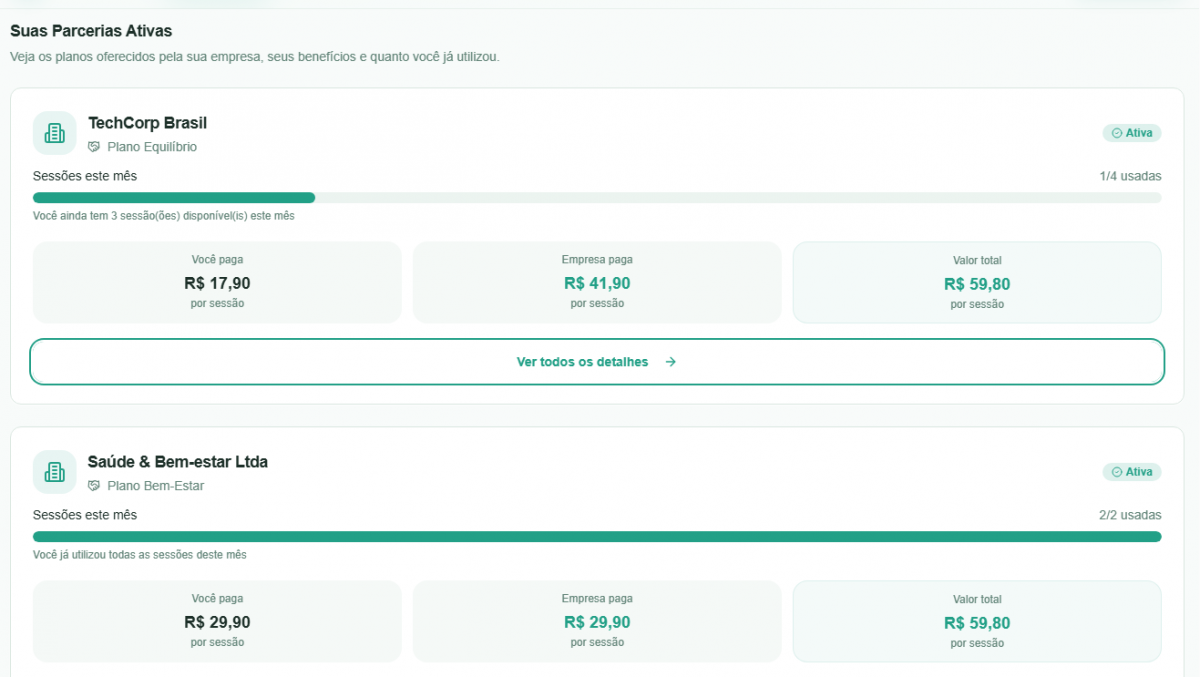This screenshot has height=677, width=1200.
Task: Click the Suas Parcerias Ativas heading
Action: coord(91,31)
